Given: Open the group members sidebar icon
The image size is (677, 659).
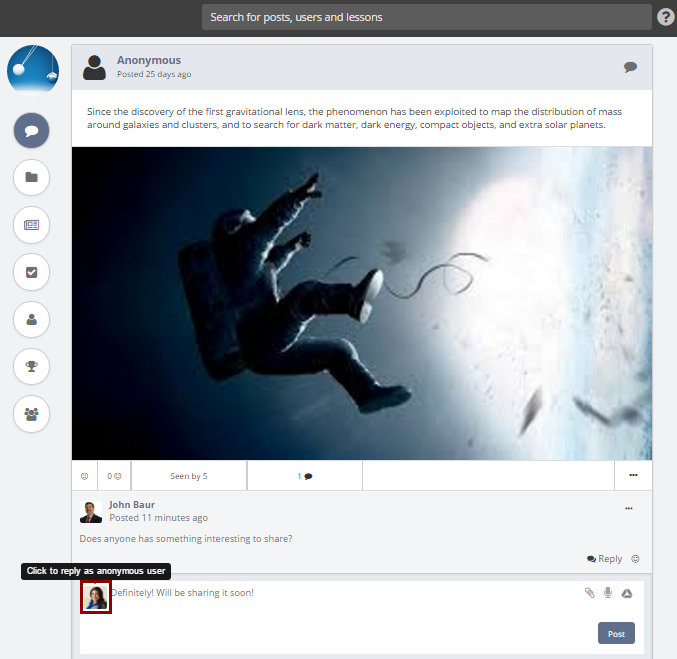Looking at the screenshot, I should (x=32, y=414).
